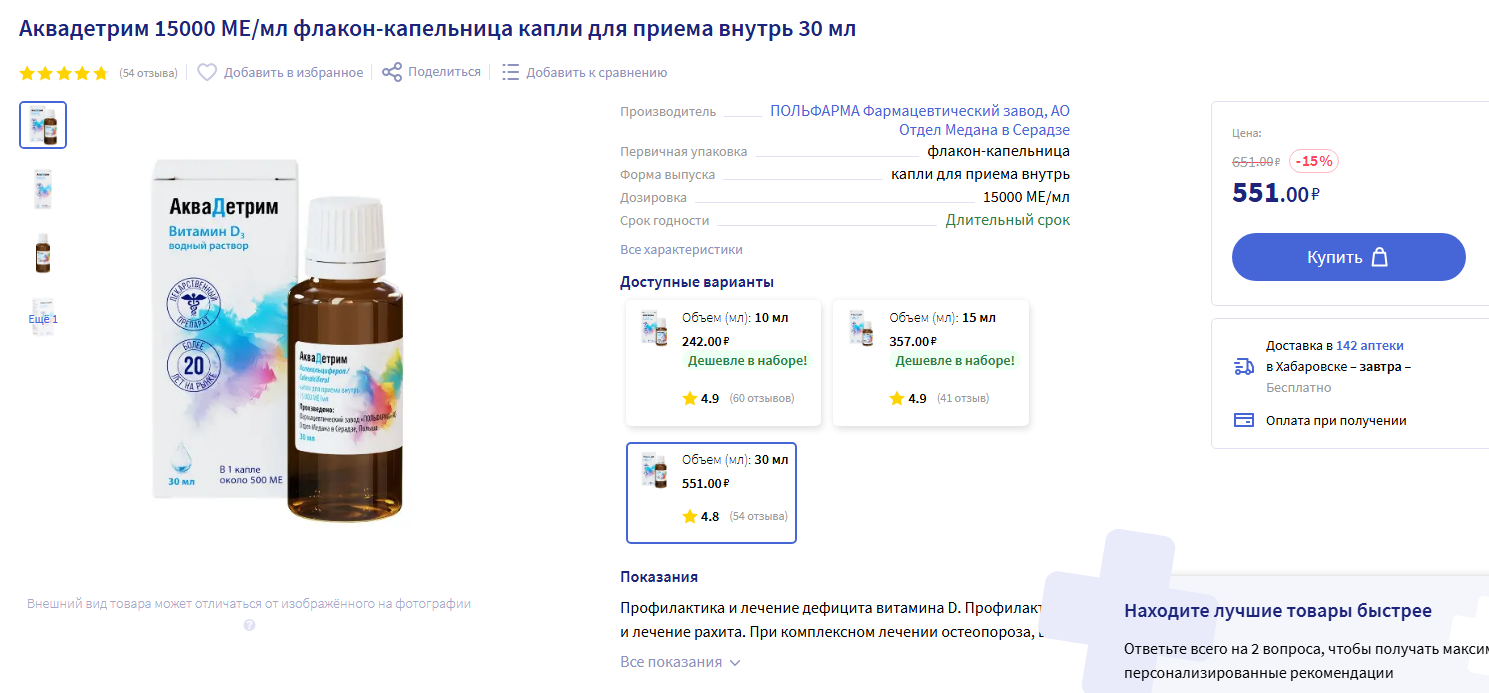Image resolution: width=1489 pixels, height=693 pixels.
Task: Click the star icon in 30 мл variant
Action: (x=689, y=517)
